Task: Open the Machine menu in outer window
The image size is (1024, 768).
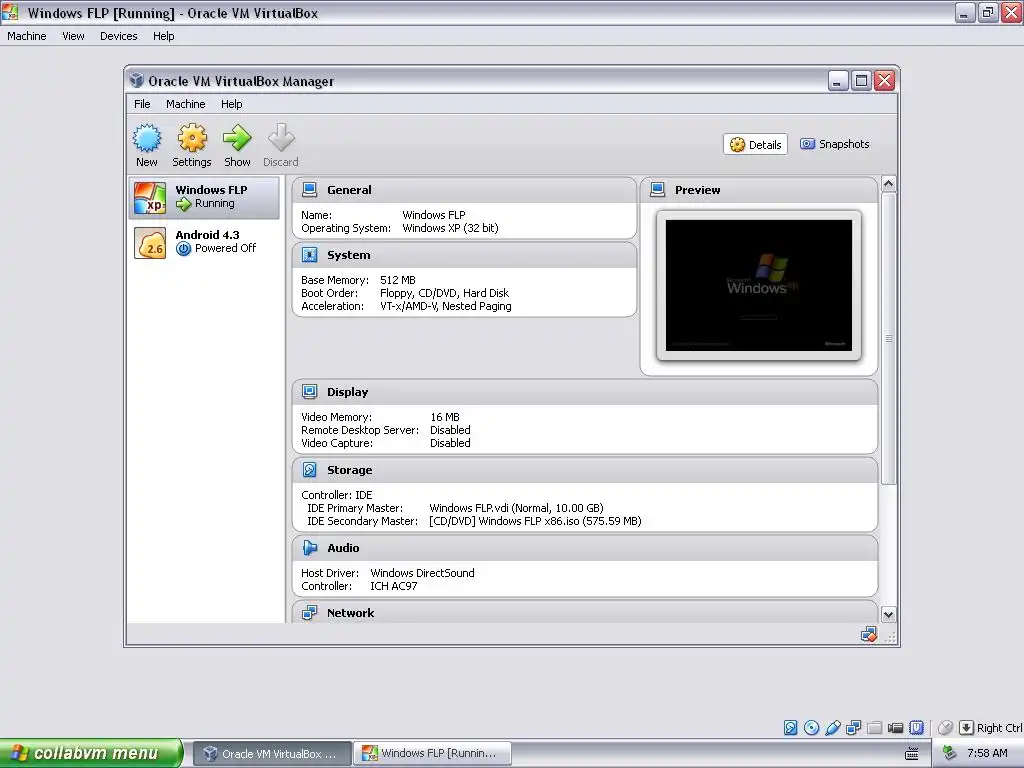Action: tap(27, 36)
